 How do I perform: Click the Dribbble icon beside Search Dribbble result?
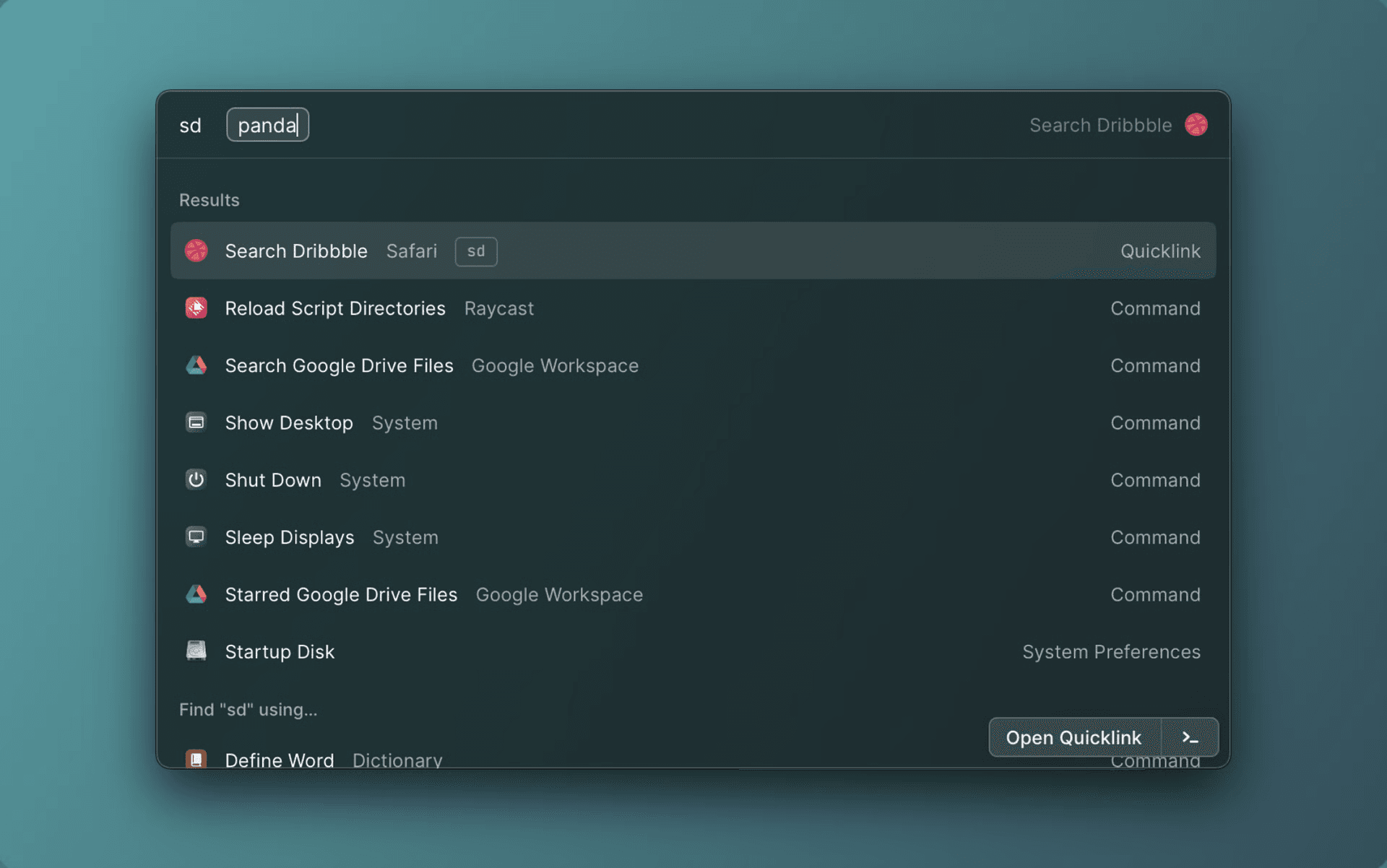tap(196, 251)
